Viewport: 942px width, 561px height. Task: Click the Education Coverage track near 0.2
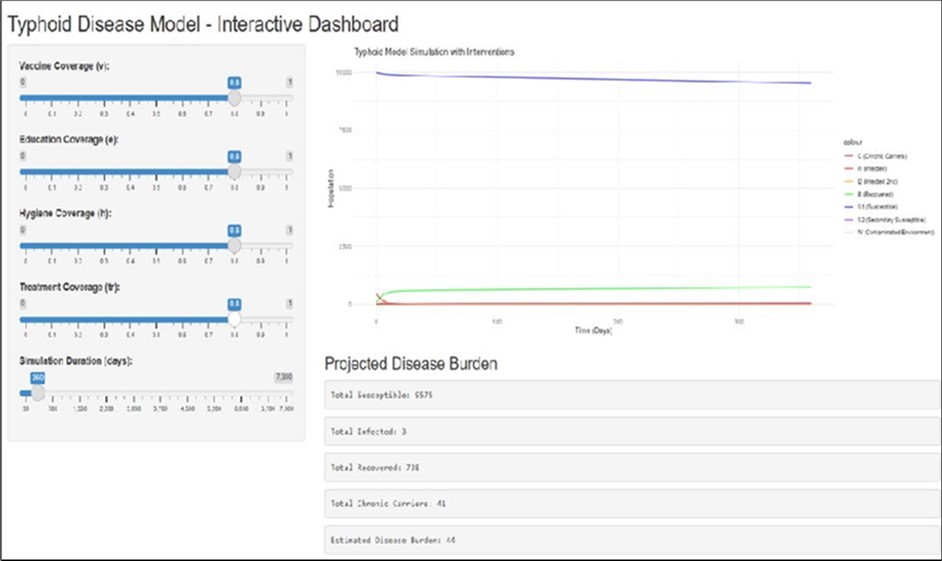pyautogui.click(x=77, y=172)
